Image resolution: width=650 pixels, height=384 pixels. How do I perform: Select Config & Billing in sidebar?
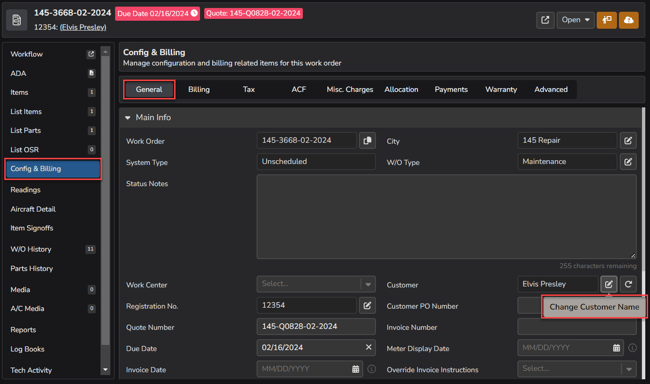[53, 169]
